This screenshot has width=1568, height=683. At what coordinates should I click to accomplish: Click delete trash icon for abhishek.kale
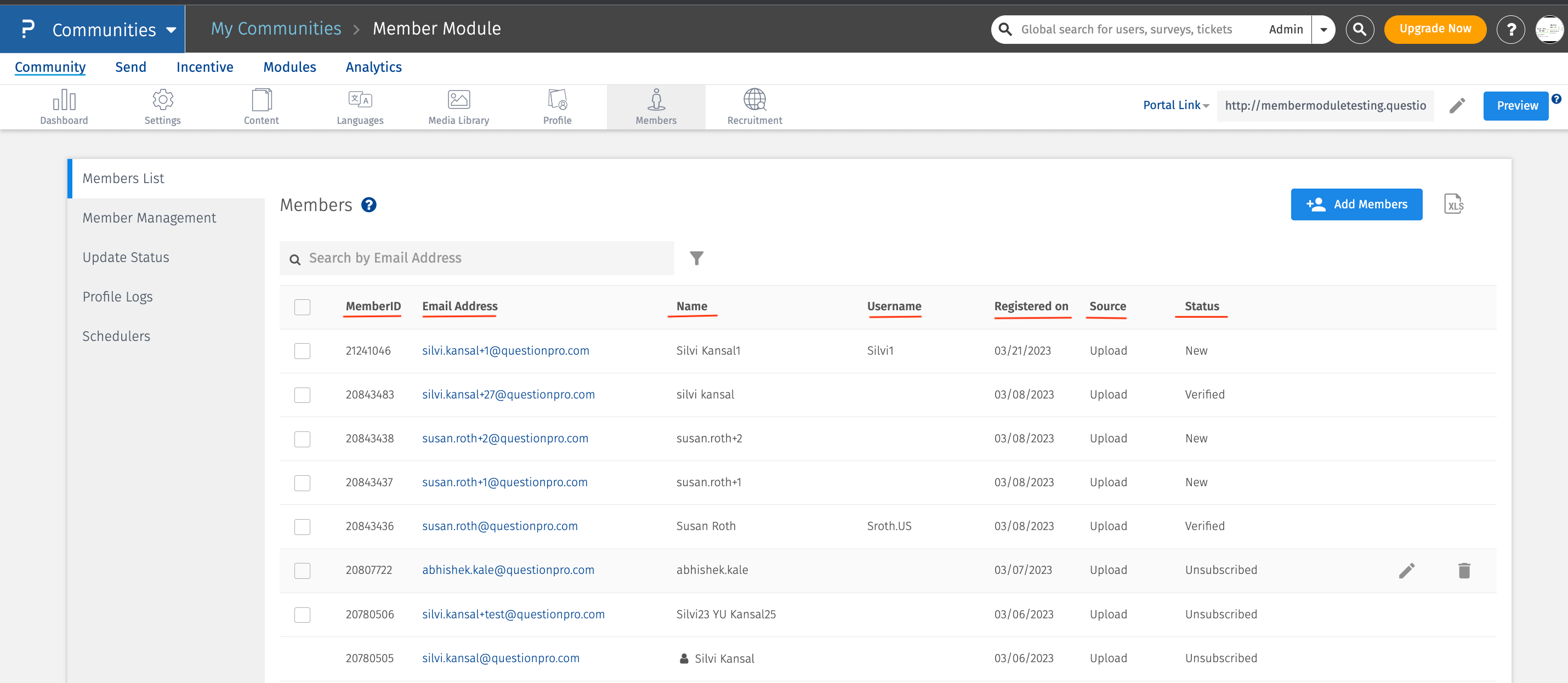[x=1464, y=571]
